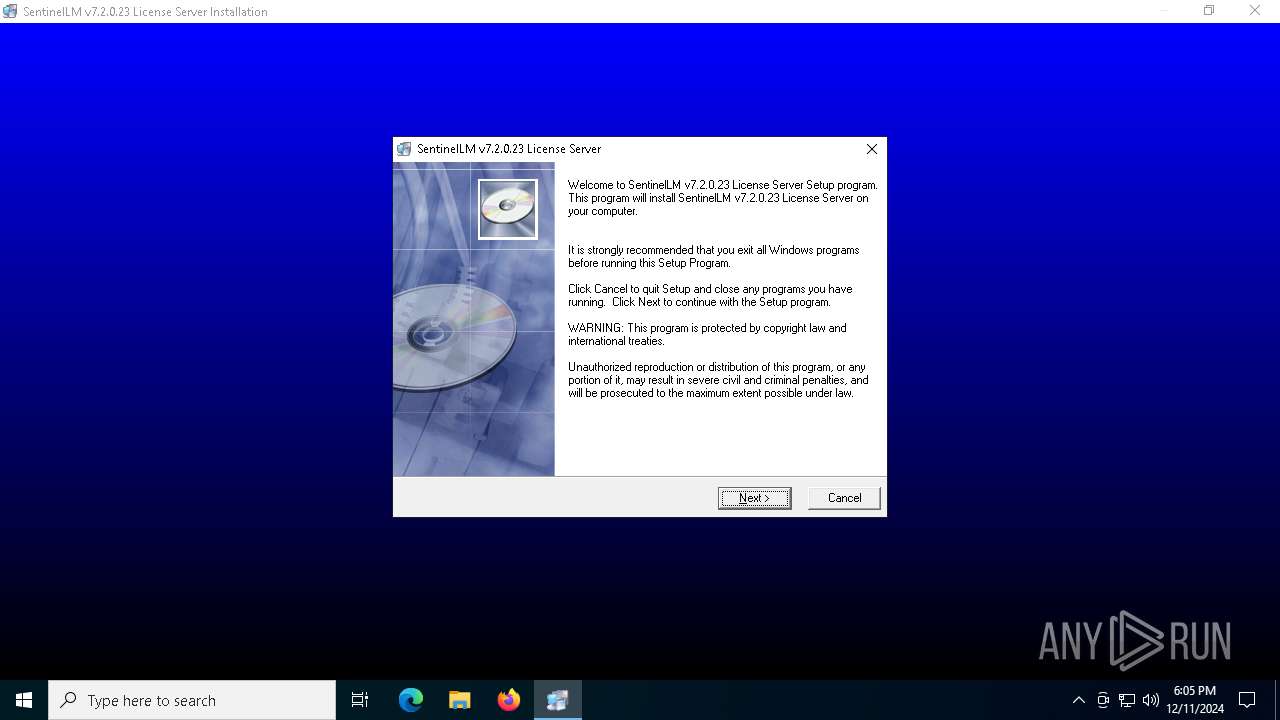The height and width of the screenshot is (720, 1280).
Task: Click the exit all Windows programs text
Action: [713, 257]
